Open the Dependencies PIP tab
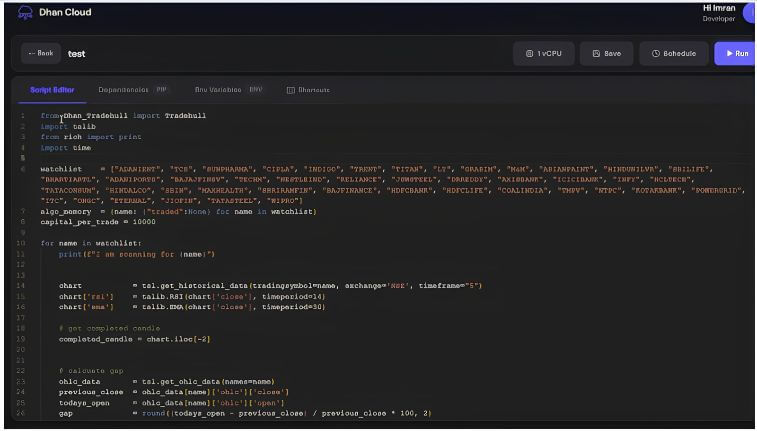 [133, 90]
